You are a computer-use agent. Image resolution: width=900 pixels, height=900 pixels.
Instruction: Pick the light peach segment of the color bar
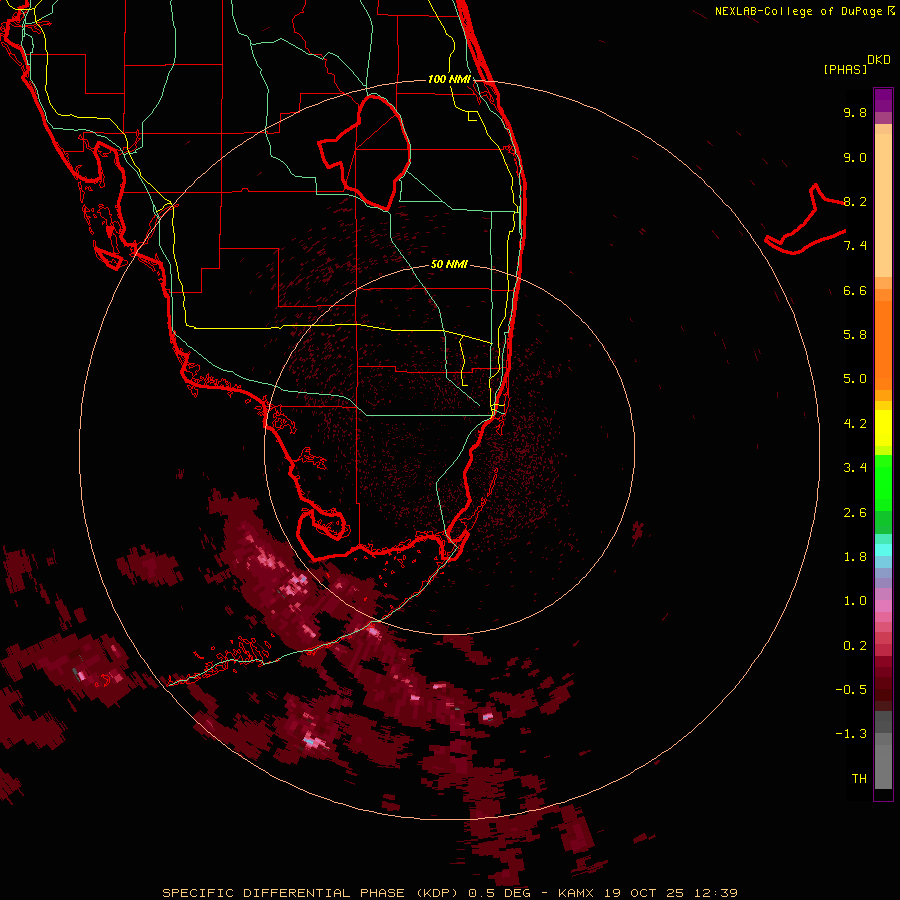coord(883,205)
